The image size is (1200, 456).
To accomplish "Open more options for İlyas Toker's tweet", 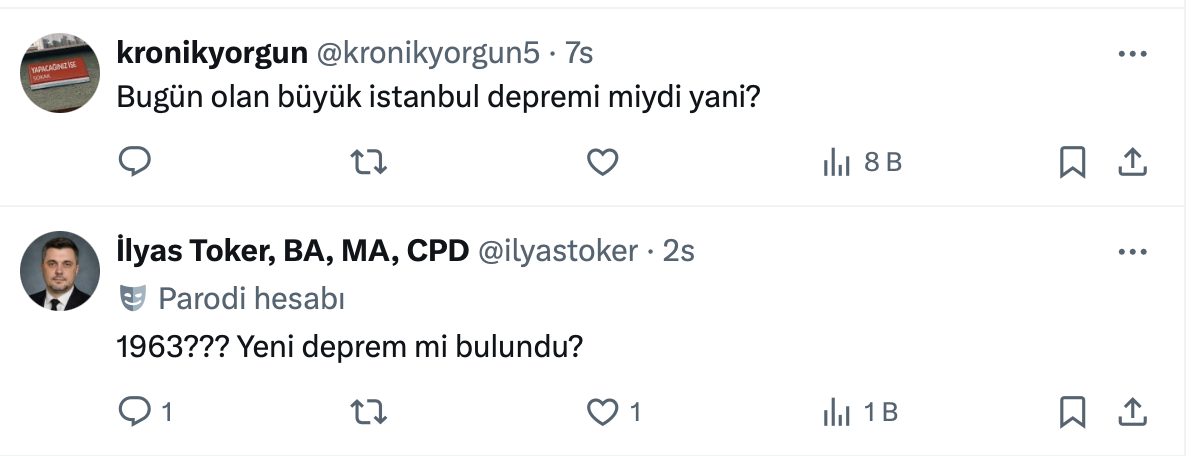I will (x=1131, y=252).
